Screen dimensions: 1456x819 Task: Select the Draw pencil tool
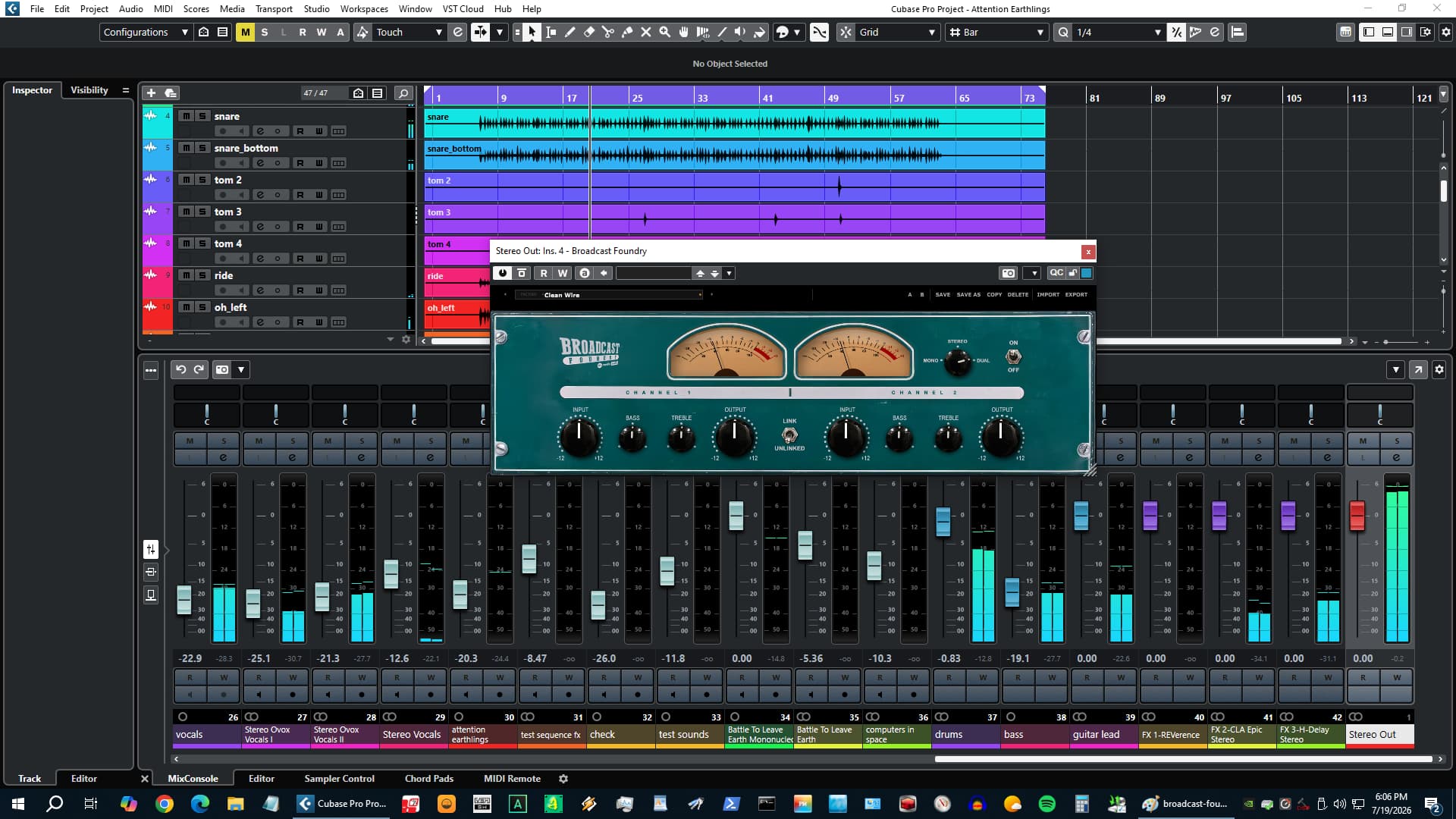570,32
